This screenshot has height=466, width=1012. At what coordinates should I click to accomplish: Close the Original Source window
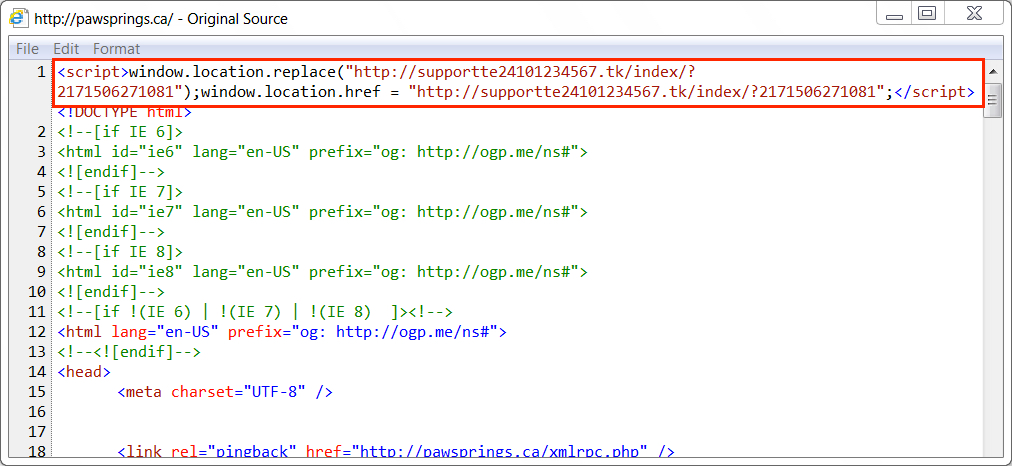click(973, 14)
